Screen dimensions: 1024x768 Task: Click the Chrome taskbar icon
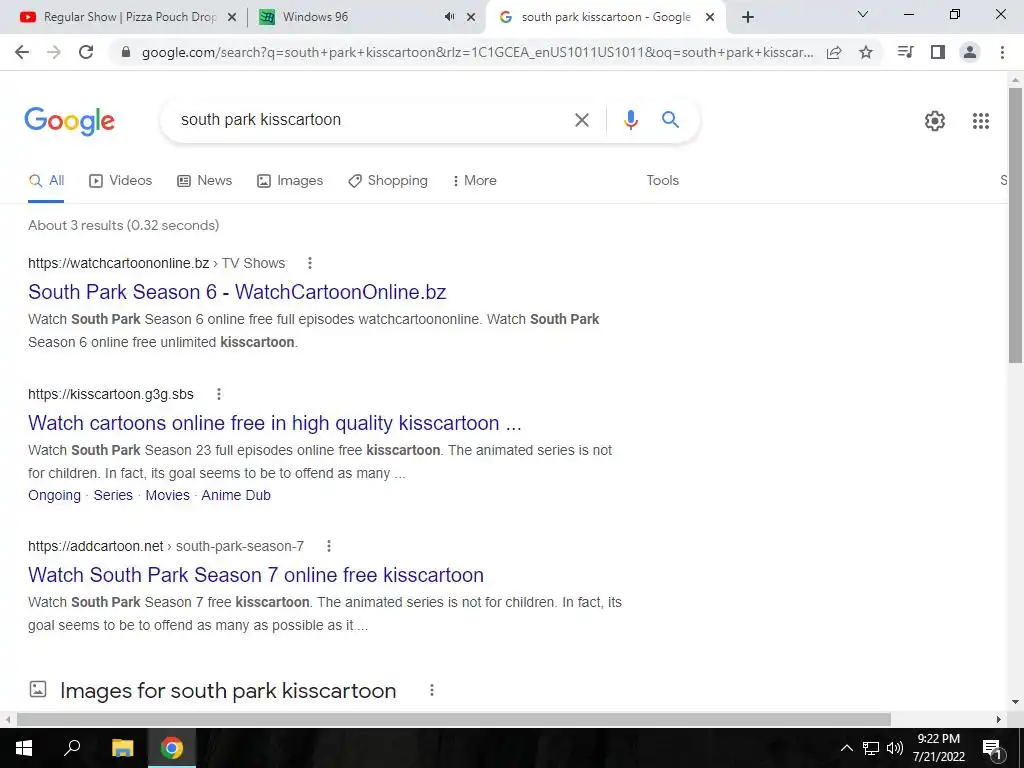(172, 748)
